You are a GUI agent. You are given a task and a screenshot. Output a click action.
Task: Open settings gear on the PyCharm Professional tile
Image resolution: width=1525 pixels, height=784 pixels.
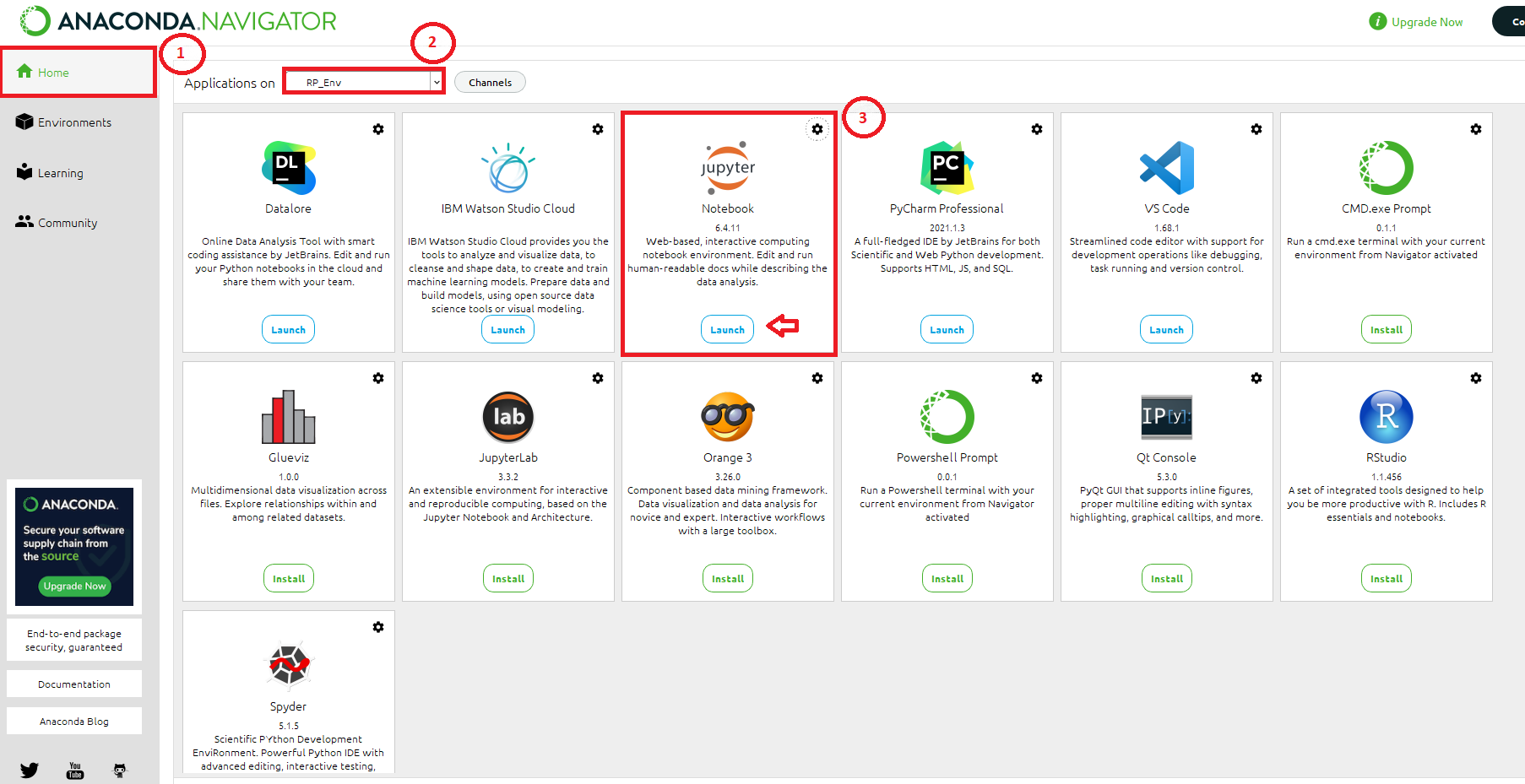1037,129
